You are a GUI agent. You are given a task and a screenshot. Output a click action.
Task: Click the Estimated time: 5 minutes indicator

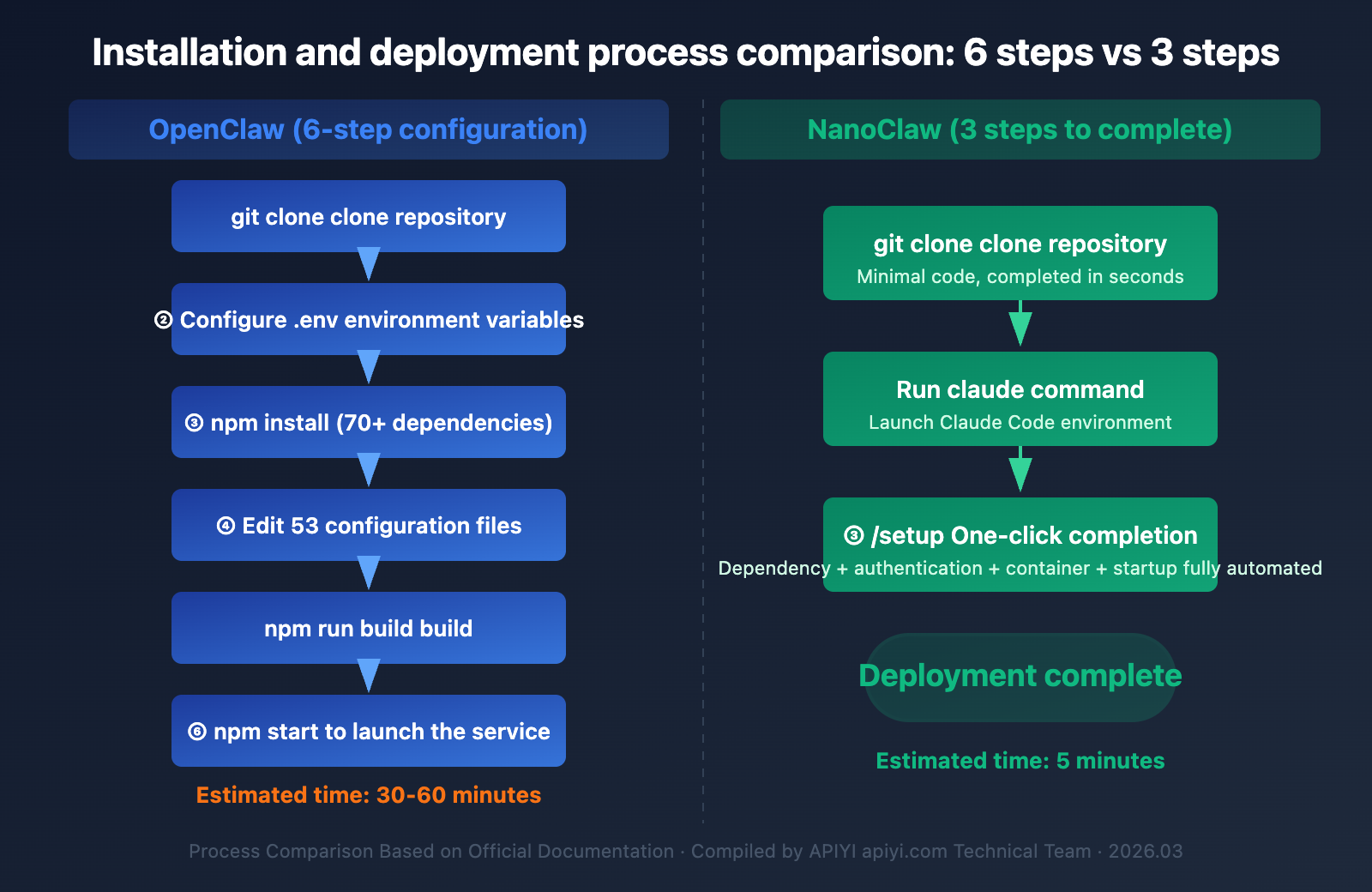1020,761
